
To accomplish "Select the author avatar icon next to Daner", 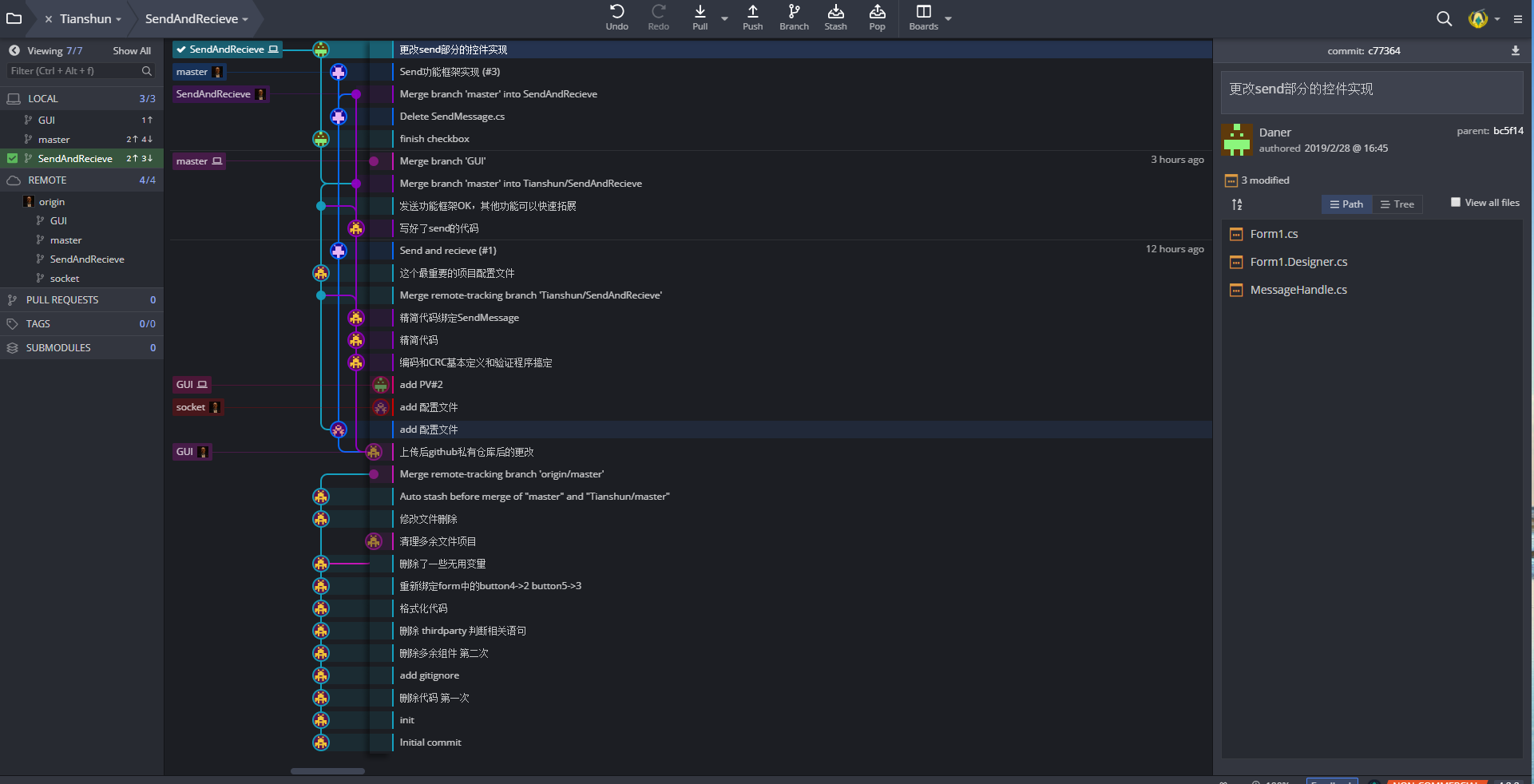I will click(1237, 140).
